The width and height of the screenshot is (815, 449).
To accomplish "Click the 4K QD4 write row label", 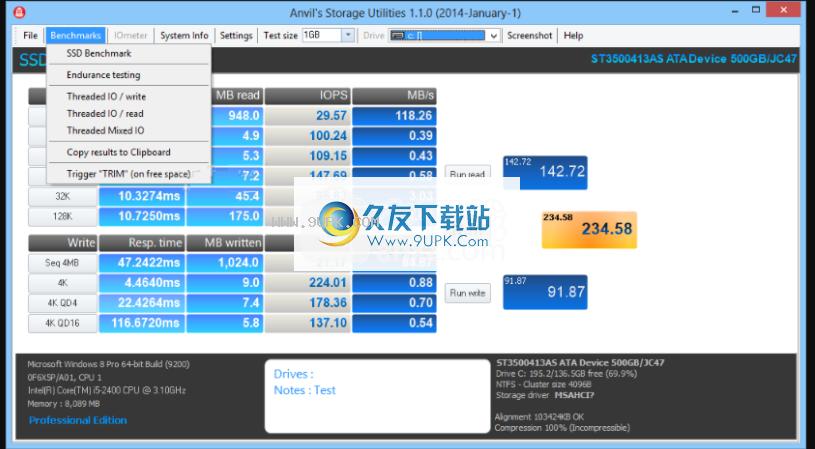I will [62, 303].
